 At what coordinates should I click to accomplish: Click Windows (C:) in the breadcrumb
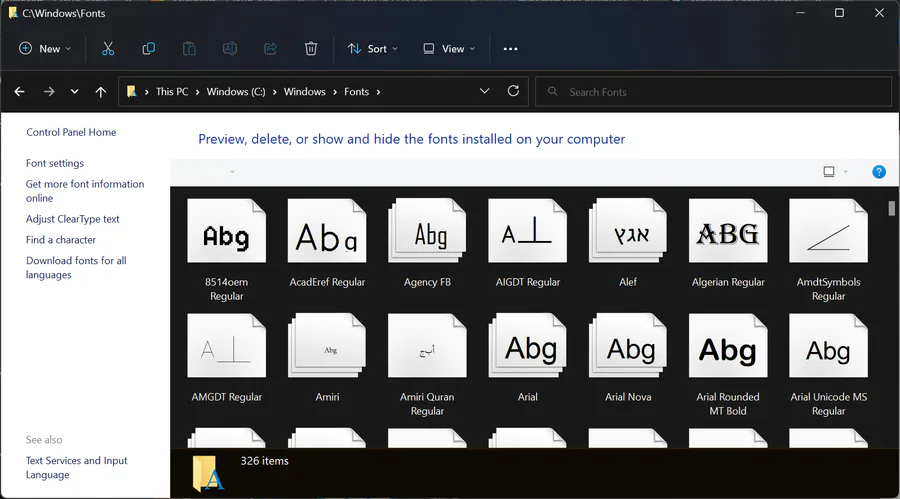coord(236,92)
